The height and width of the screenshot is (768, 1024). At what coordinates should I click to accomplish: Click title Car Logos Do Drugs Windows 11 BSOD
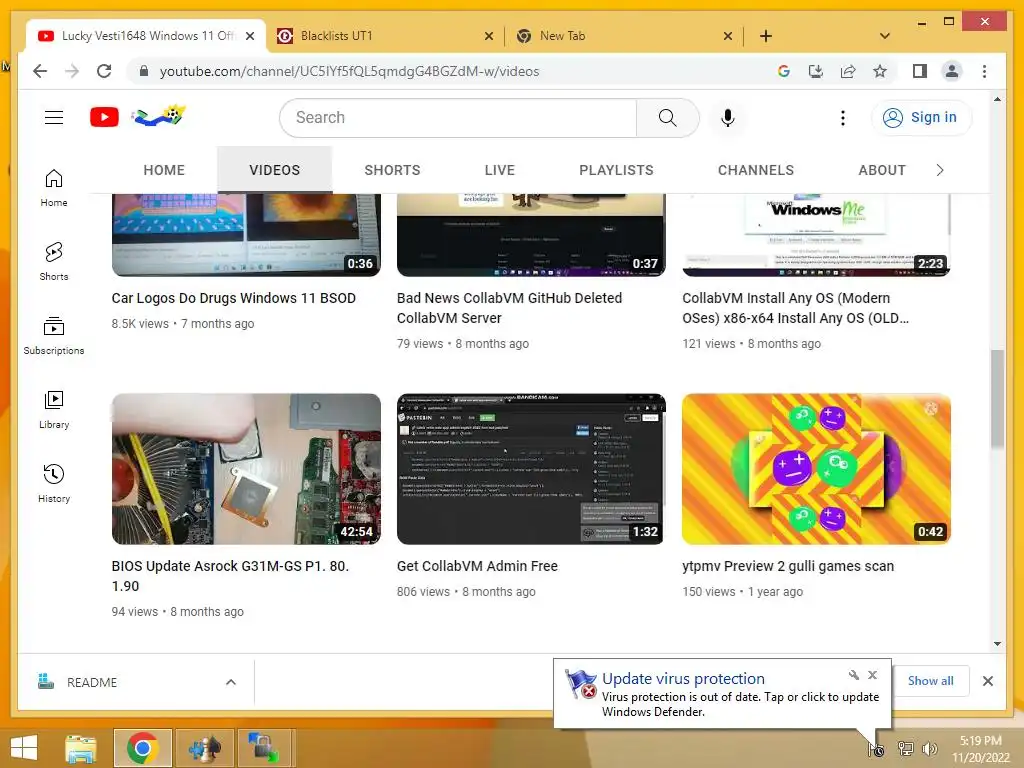(234, 298)
